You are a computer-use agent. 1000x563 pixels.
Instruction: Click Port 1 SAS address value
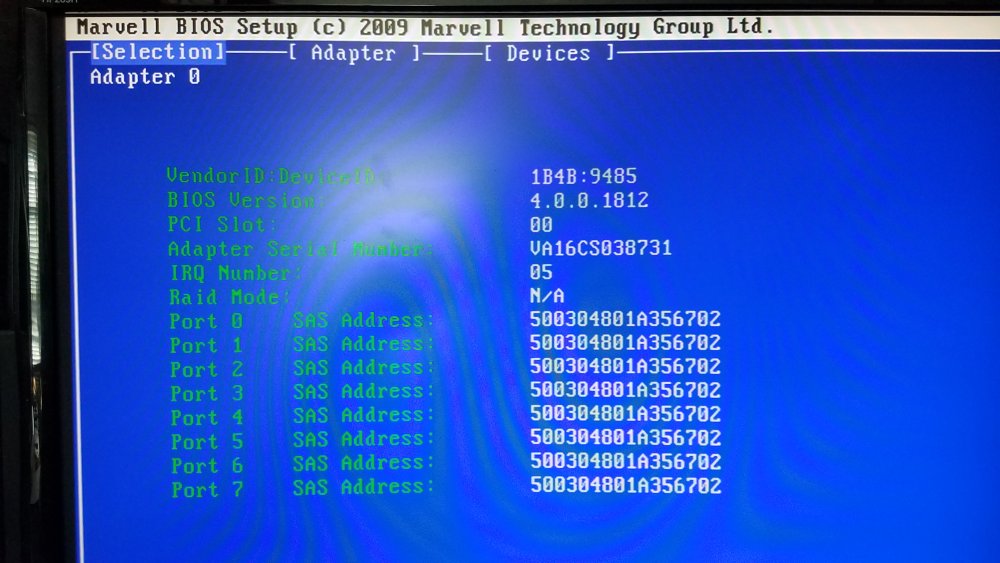click(626, 342)
